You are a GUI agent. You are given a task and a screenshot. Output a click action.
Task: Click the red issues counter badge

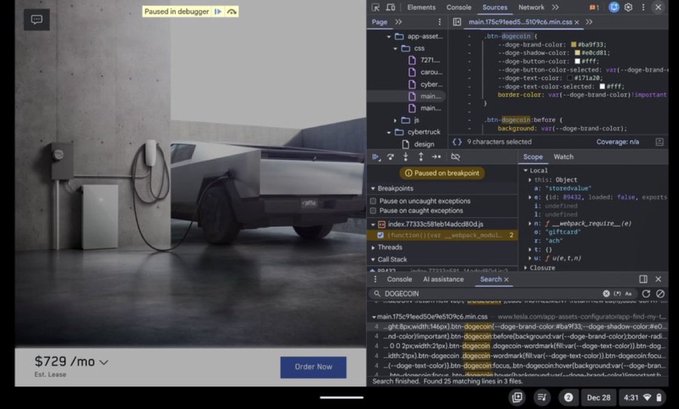[594, 7]
